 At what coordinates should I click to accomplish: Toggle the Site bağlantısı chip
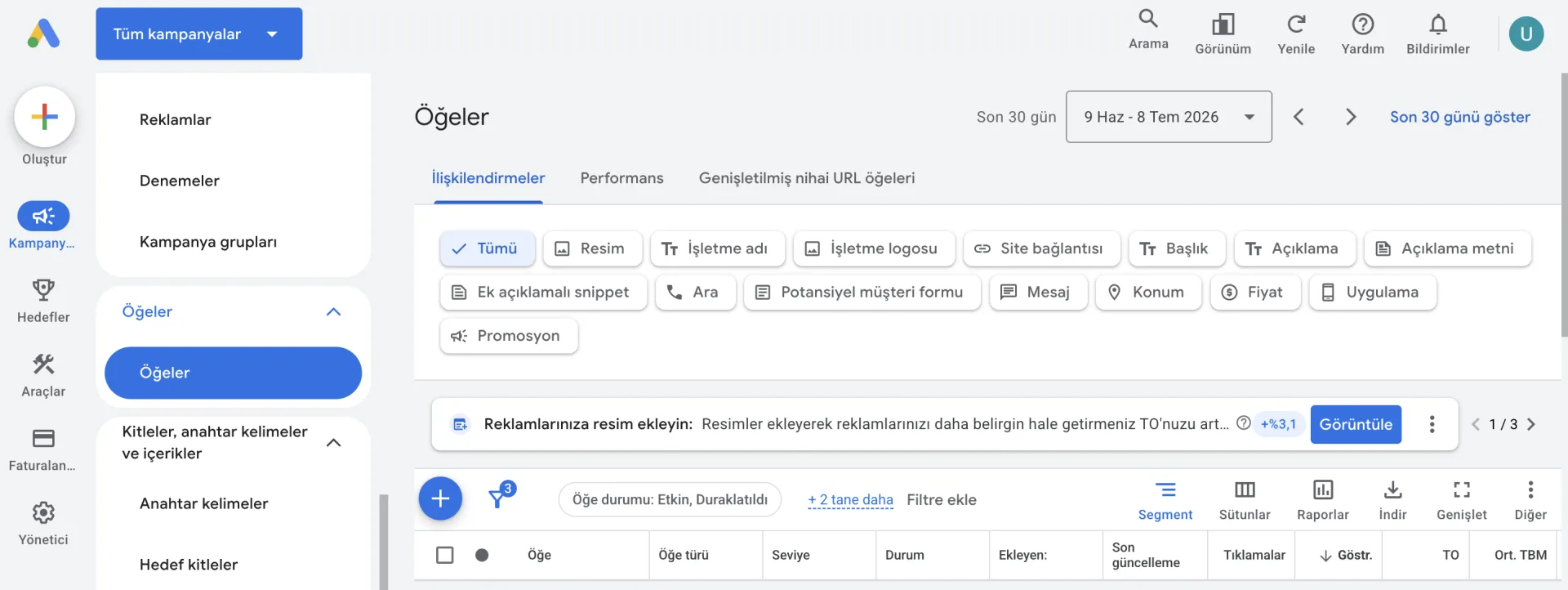click(x=1041, y=248)
